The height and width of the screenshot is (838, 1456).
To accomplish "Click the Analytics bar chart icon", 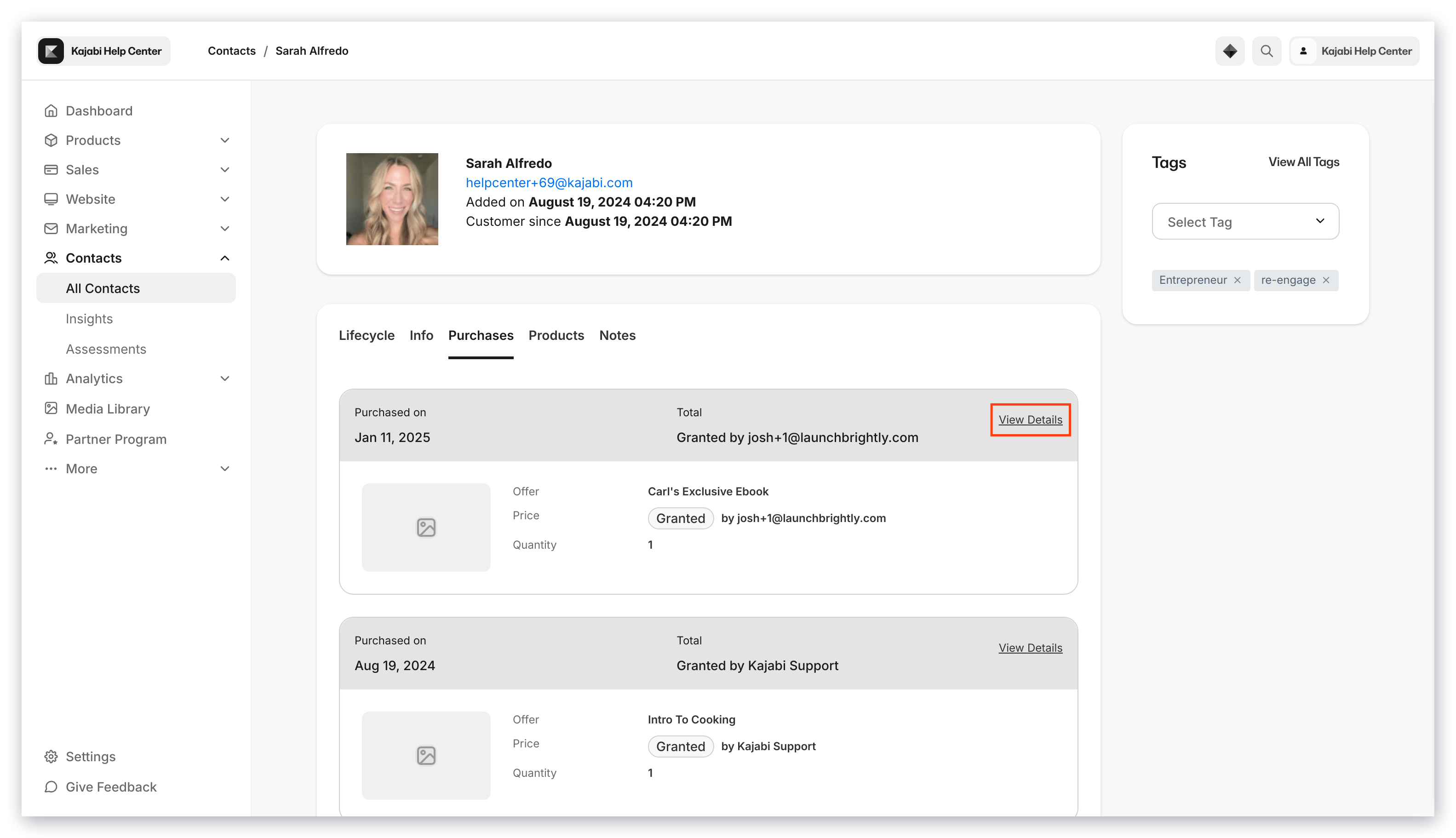I will coord(51,378).
